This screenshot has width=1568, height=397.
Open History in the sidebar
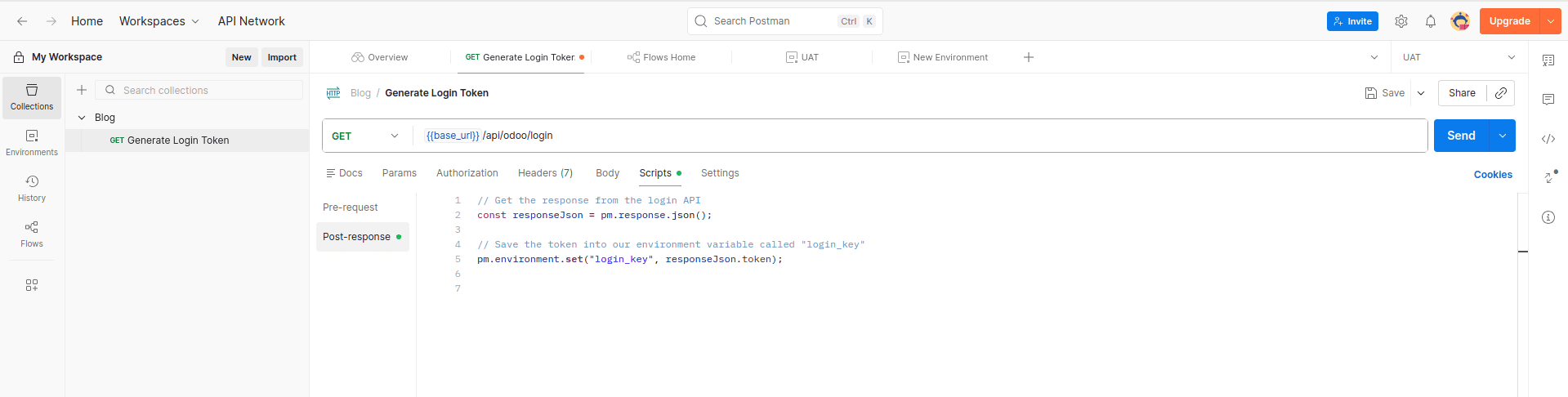coord(32,189)
